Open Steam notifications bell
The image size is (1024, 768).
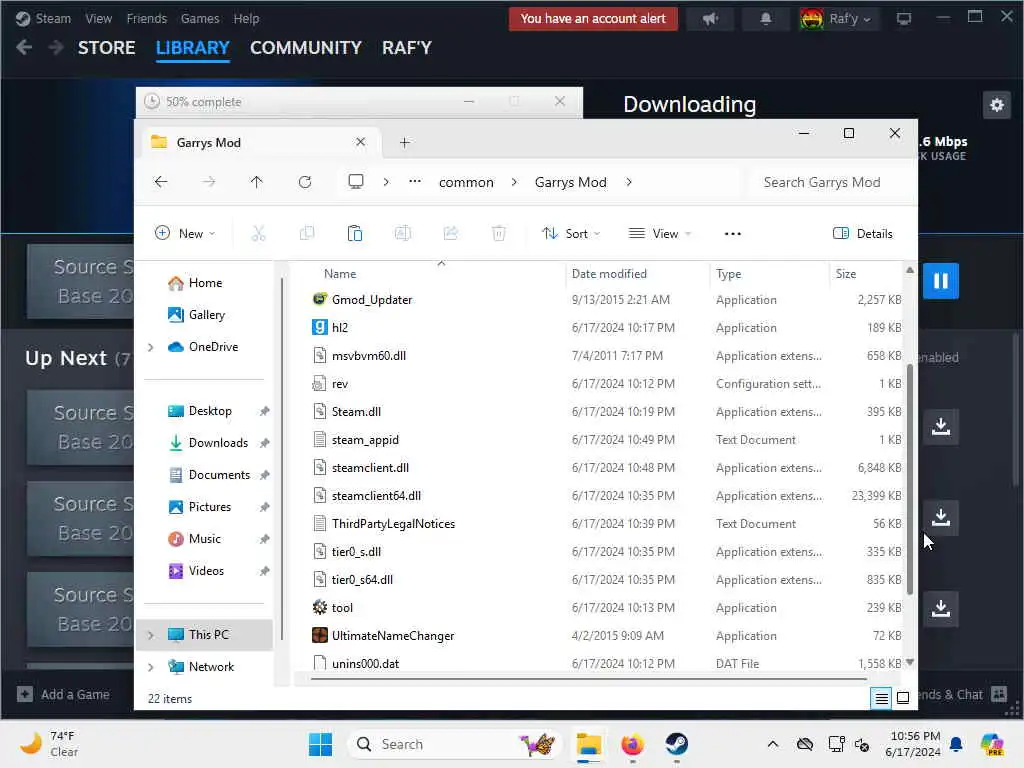(x=765, y=19)
